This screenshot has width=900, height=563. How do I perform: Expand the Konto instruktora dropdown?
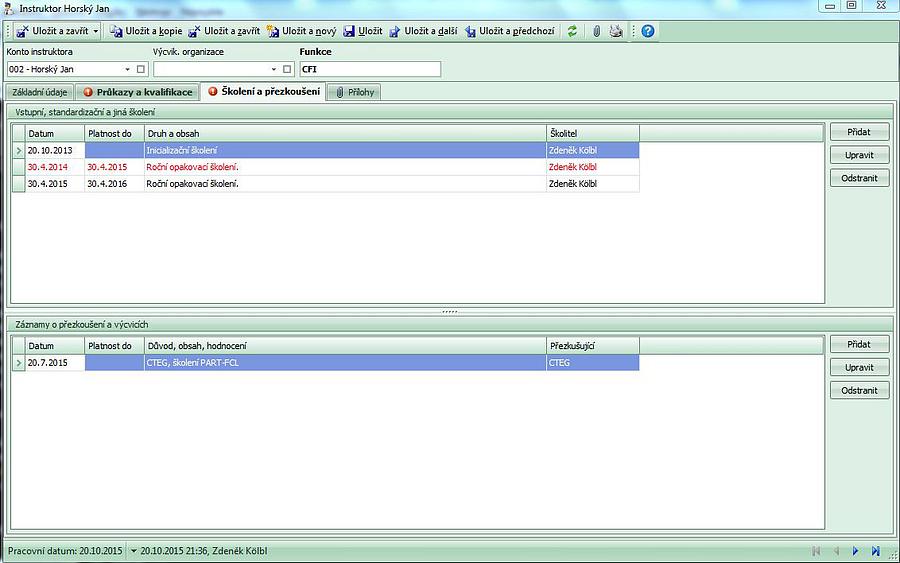127,69
